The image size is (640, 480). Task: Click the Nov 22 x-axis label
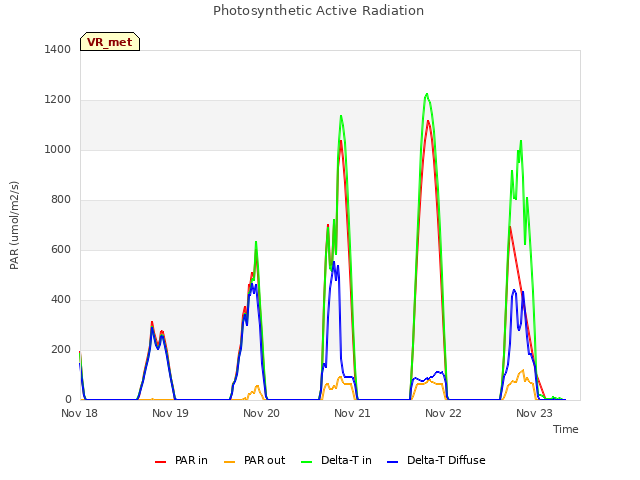[x=443, y=413]
